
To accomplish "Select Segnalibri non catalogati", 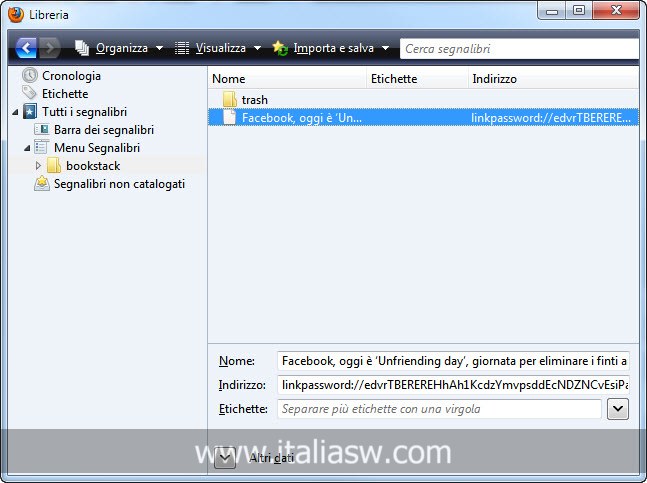I will (x=119, y=184).
